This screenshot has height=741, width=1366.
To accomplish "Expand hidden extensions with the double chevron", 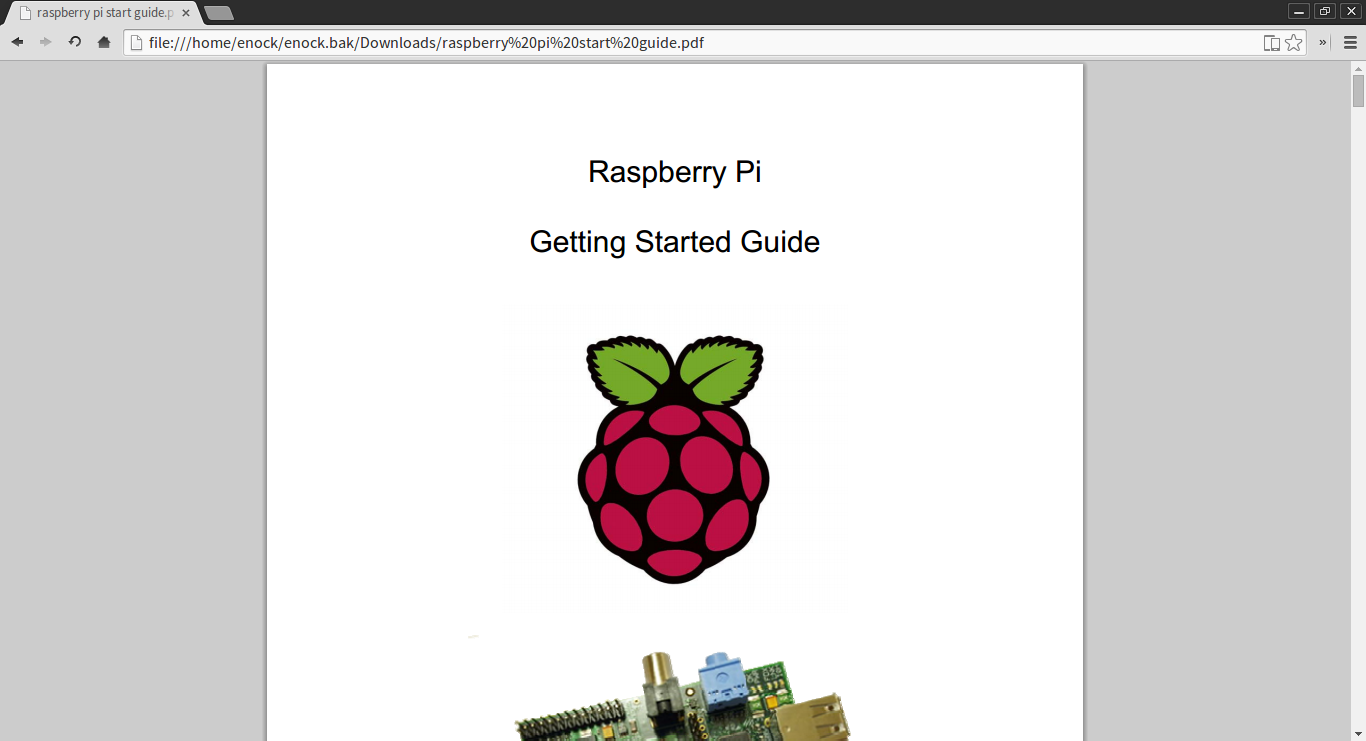I will [1323, 42].
